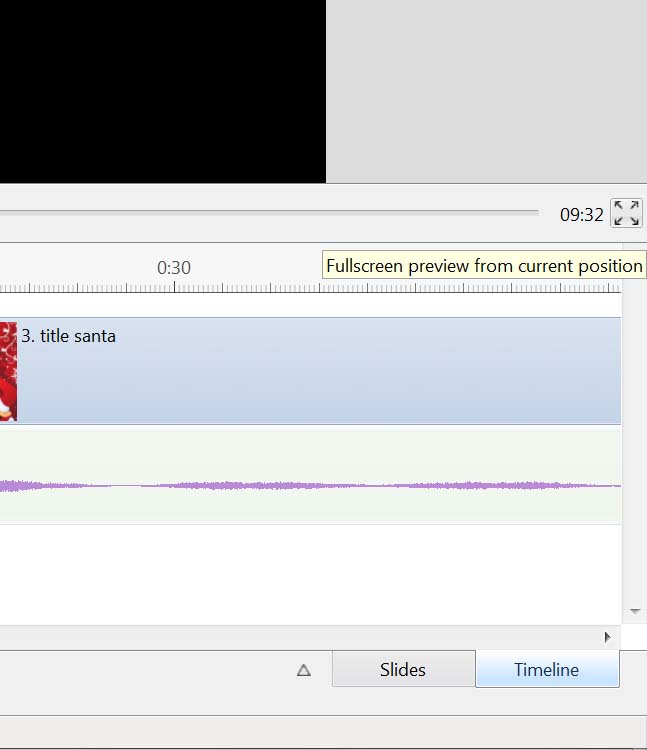Click the preview playback progress bar
The width and height of the screenshot is (647, 750).
point(269,211)
